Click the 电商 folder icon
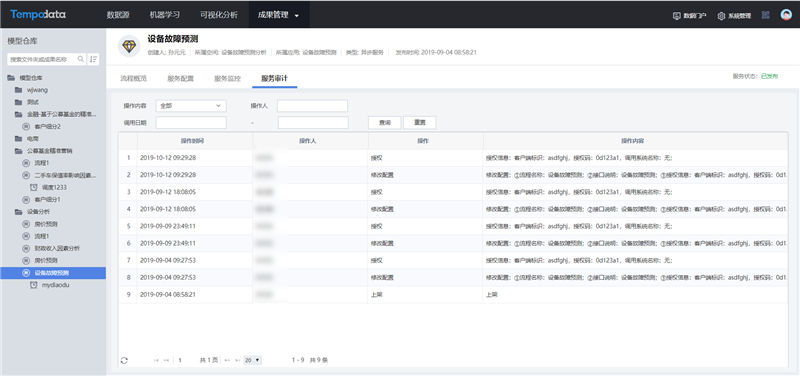This screenshot has height=376, width=800. pyautogui.click(x=18, y=139)
